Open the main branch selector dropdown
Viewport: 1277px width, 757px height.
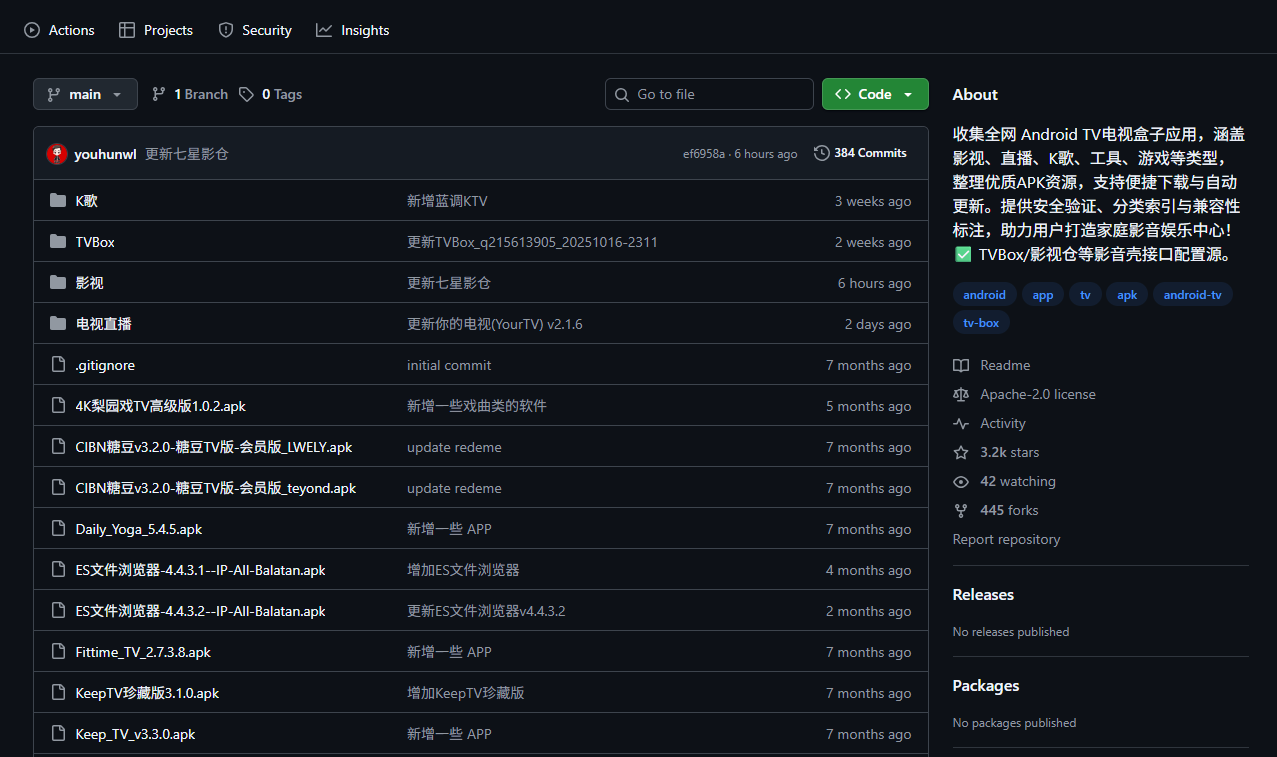tap(85, 93)
